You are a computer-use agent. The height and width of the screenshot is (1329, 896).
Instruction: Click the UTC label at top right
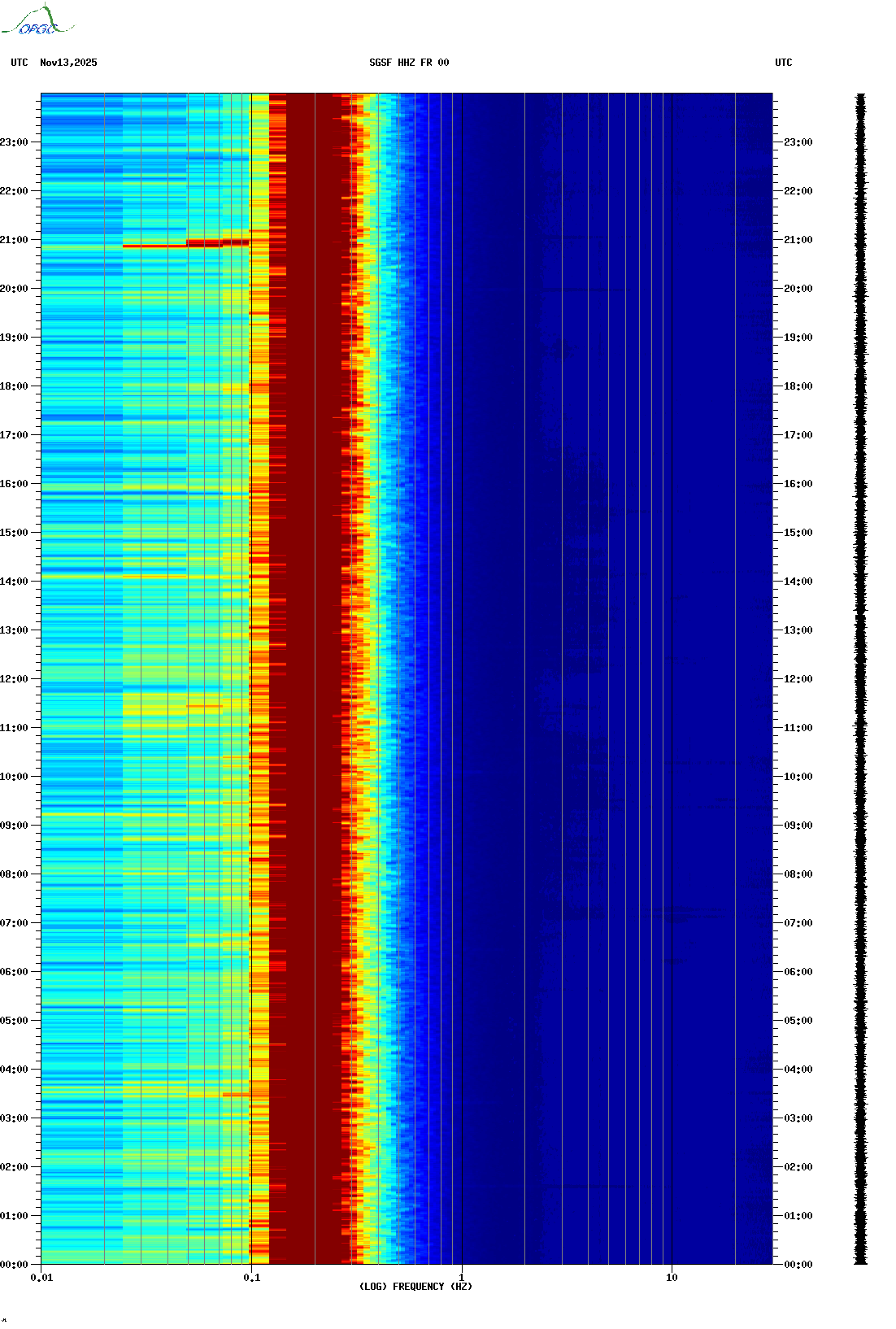(x=783, y=63)
